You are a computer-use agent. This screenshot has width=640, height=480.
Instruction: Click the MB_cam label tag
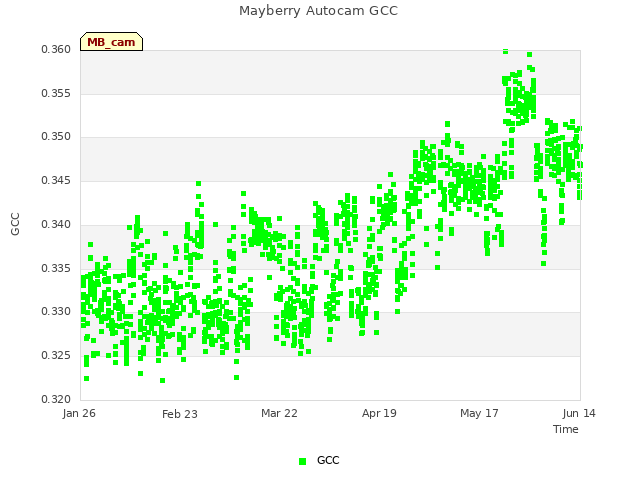coord(111,42)
